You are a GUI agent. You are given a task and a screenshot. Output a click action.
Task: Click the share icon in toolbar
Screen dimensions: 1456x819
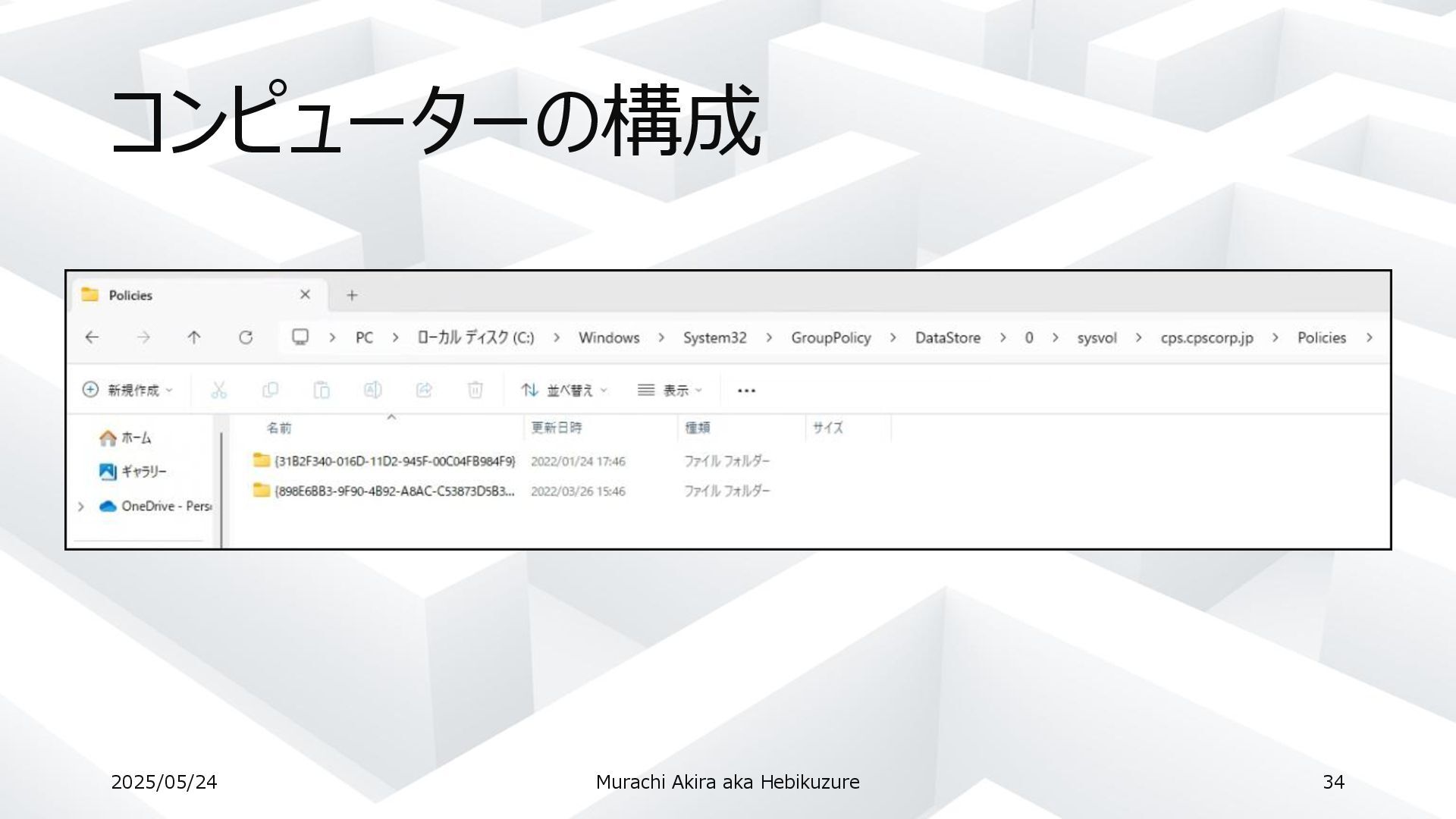(x=424, y=390)
